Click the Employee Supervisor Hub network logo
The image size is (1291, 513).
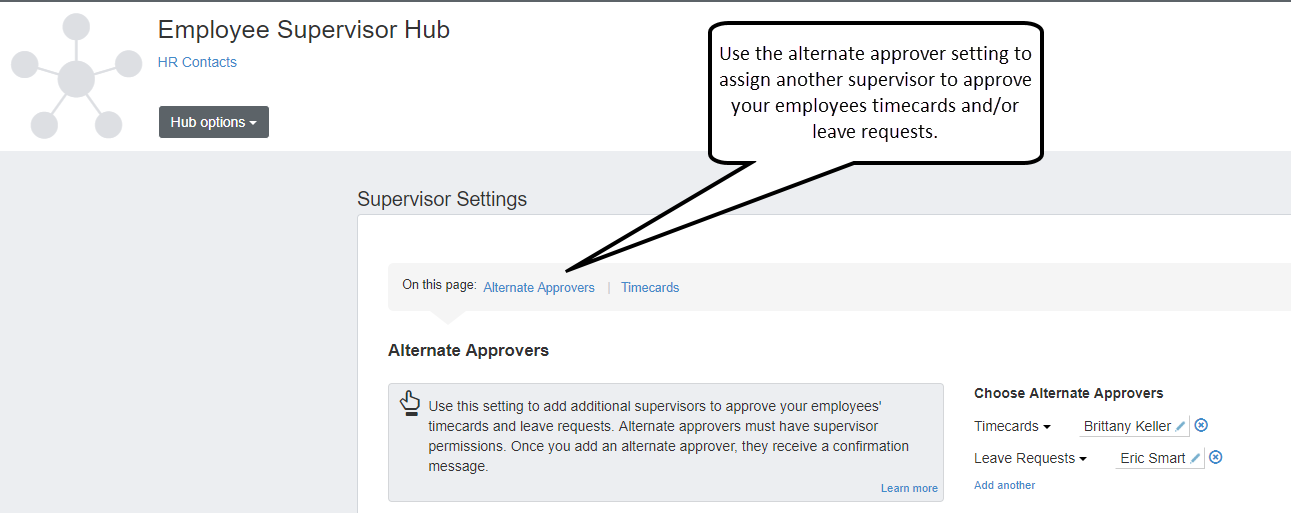(76, 77)
